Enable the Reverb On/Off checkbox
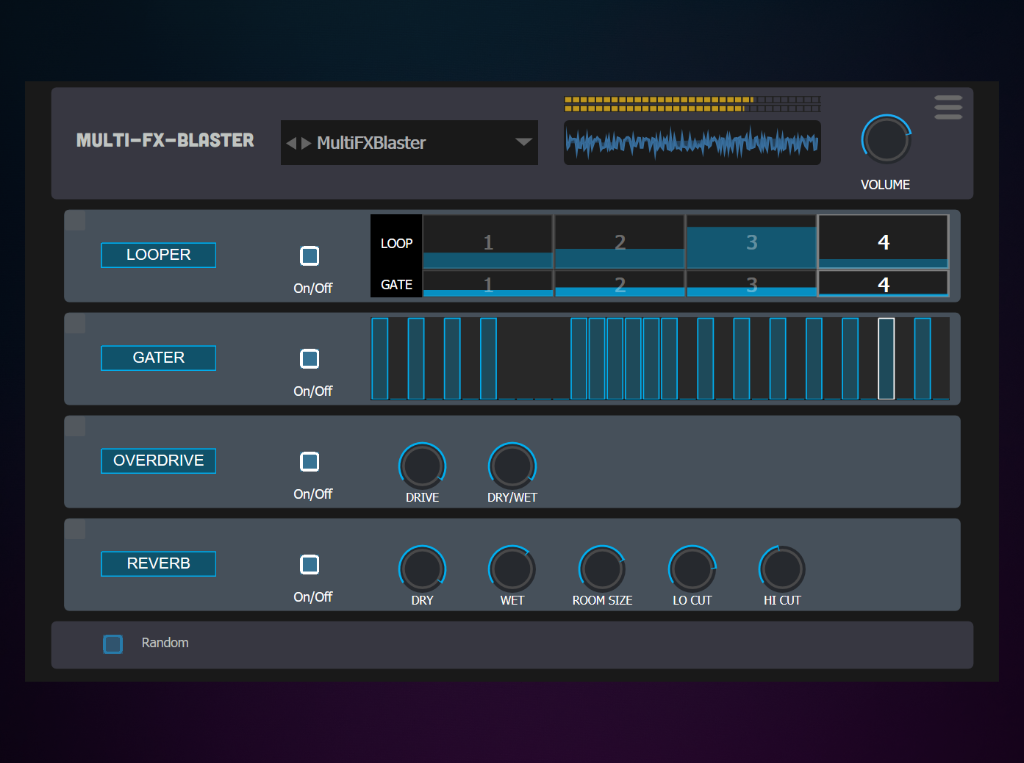This screenshot has width=1024, height=763. tap(310, 564)
